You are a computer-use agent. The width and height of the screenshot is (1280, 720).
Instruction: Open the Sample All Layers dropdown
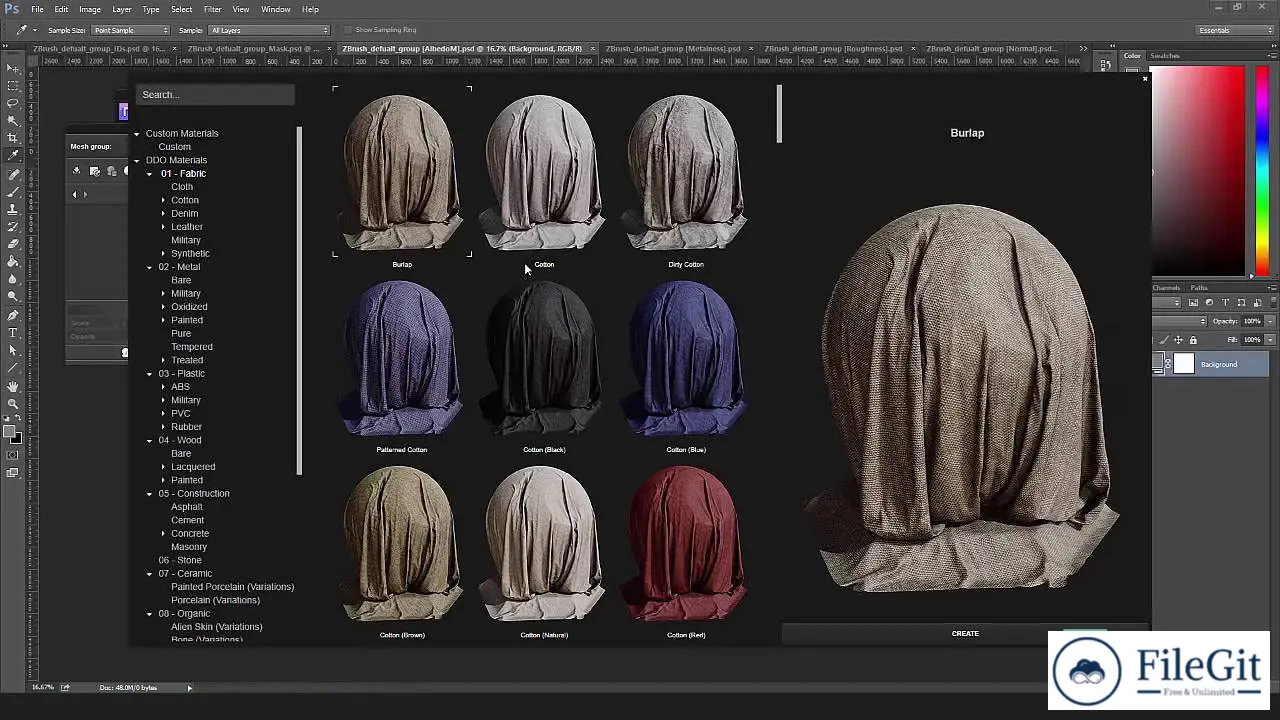click(x=269, y=30)
